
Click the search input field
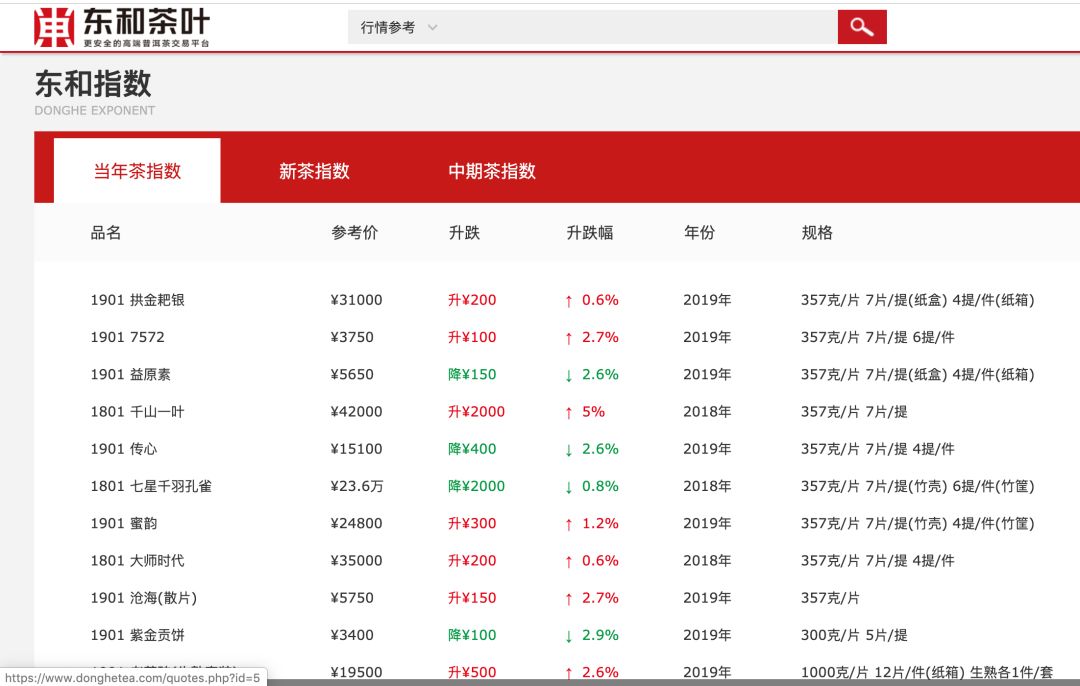(640, 27)
